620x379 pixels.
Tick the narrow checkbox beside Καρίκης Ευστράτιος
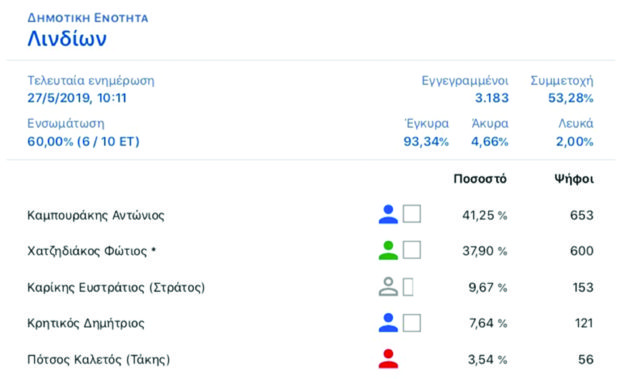408,287
